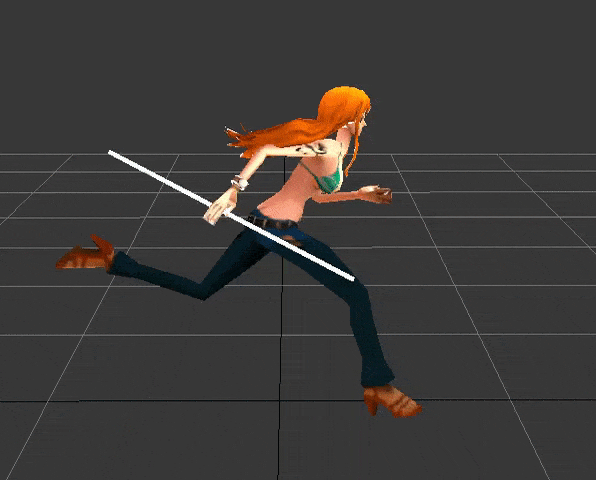Screen dimensions: 596x480
Task: Click the character's front grounded sandal
Action: click(x=392, y=401)
